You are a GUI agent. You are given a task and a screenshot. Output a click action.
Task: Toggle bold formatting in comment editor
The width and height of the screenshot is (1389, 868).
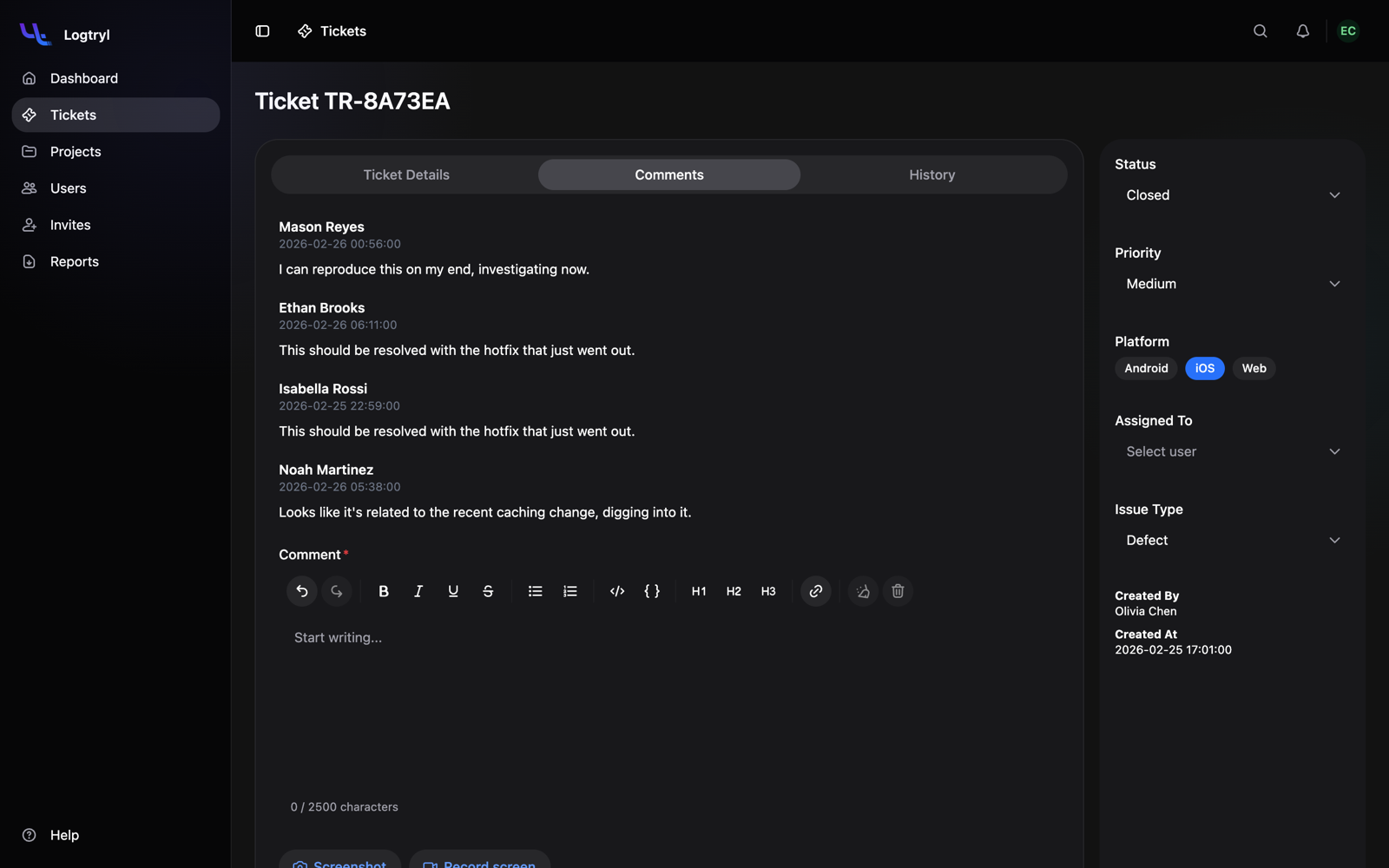384,591
